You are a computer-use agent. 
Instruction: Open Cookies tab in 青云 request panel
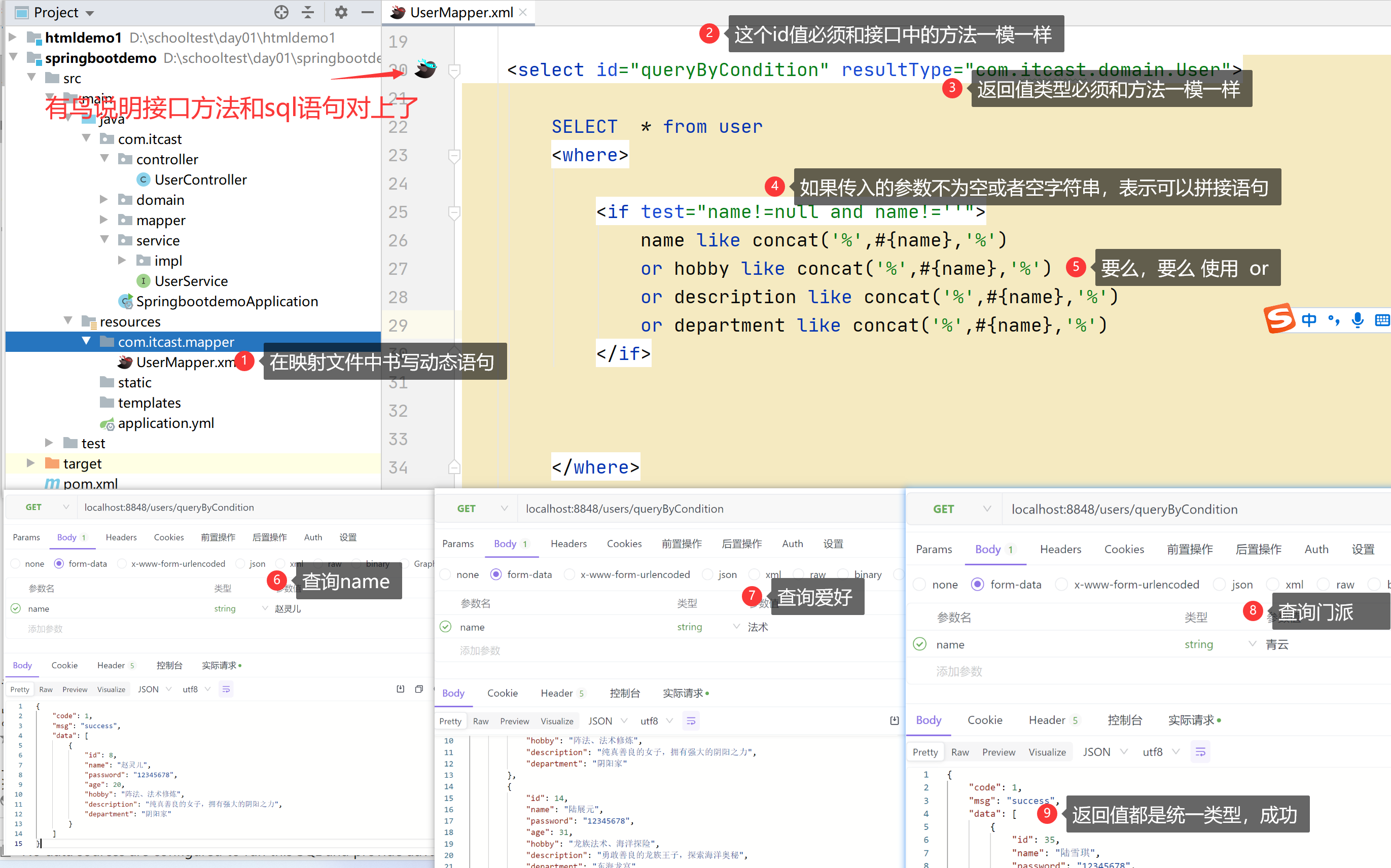pyautogui.click(x=1124, y=550)
